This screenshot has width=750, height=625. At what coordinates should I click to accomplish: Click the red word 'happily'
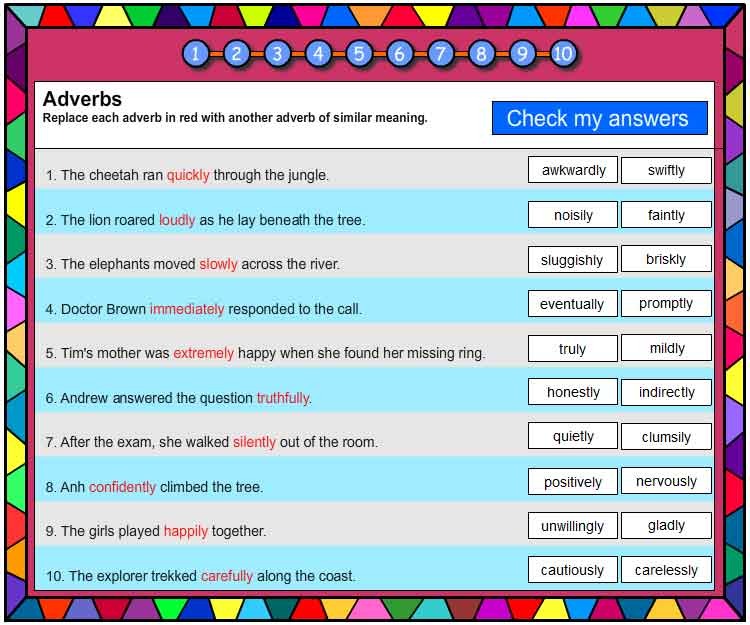[186, 531]
